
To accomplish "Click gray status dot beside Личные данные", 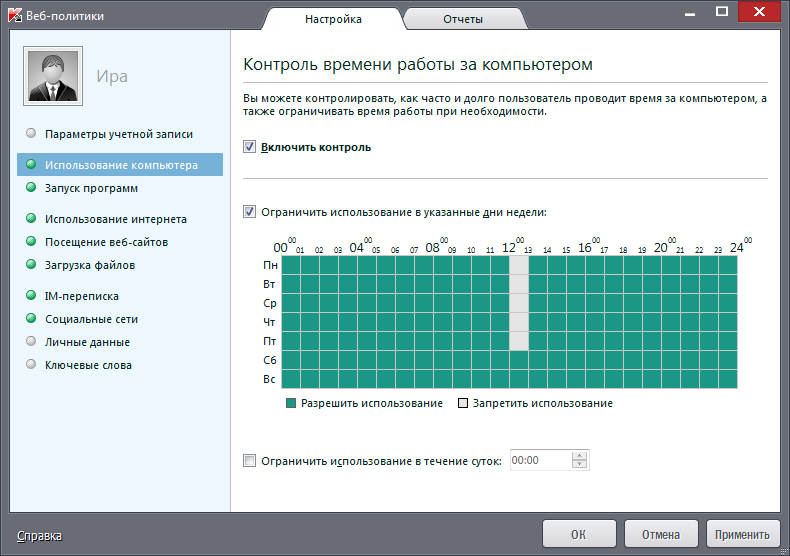I will tap(31, 341).
